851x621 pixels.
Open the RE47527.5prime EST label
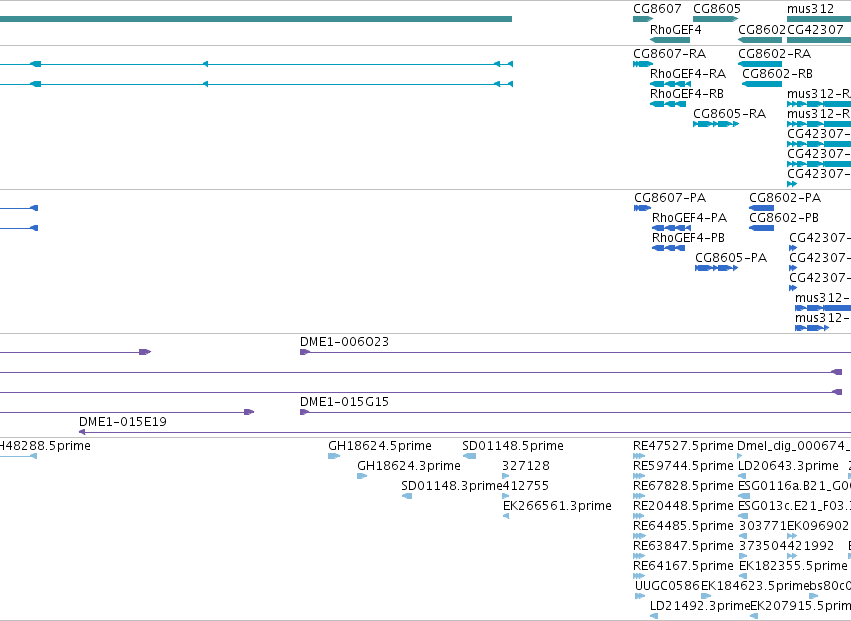[x=683, y=446]
